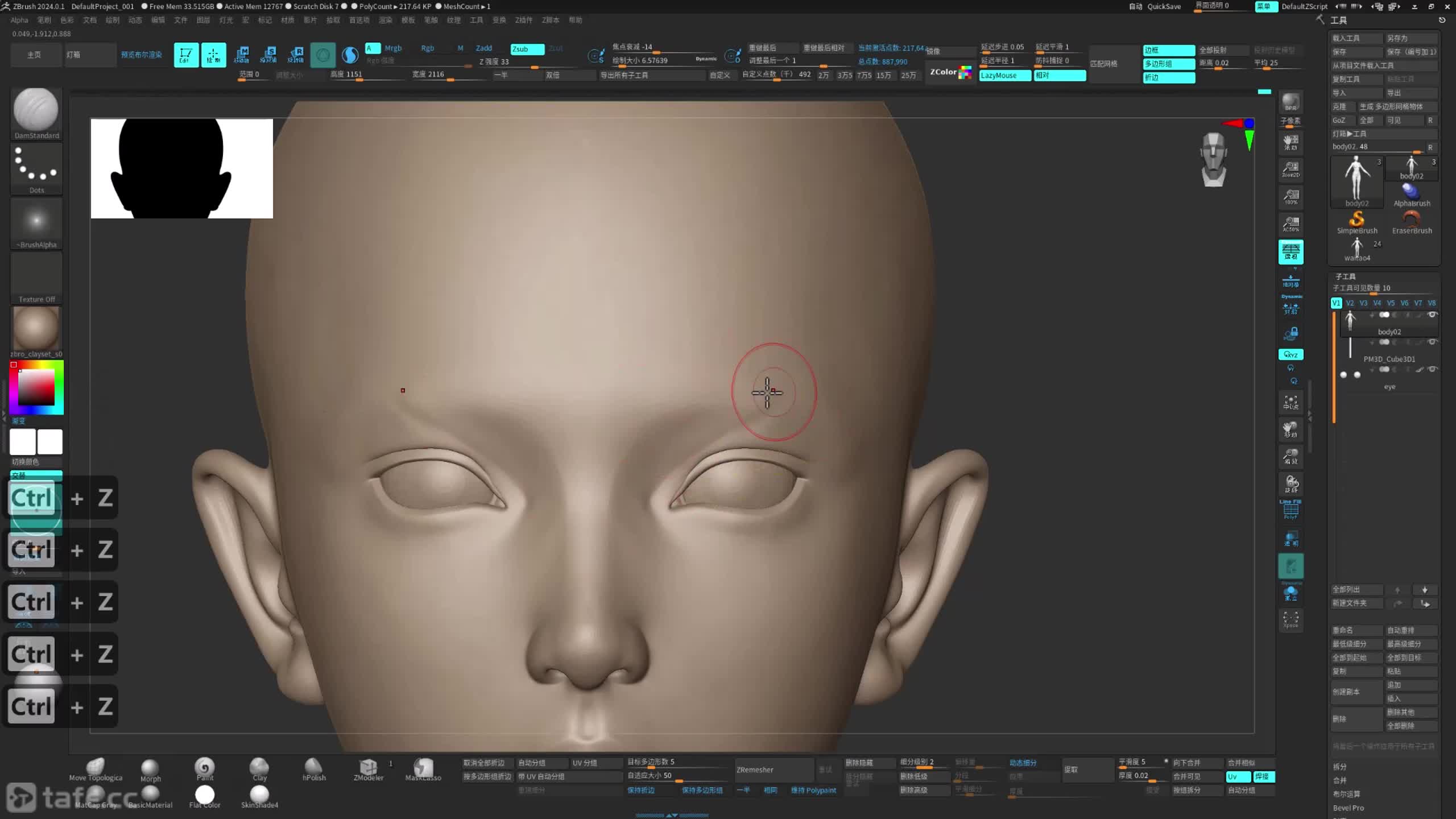Activate Draw mode button next to Edit
The width and height of the screenshot is (1456, 819).
pyautogui.click(x=213, y=55)
